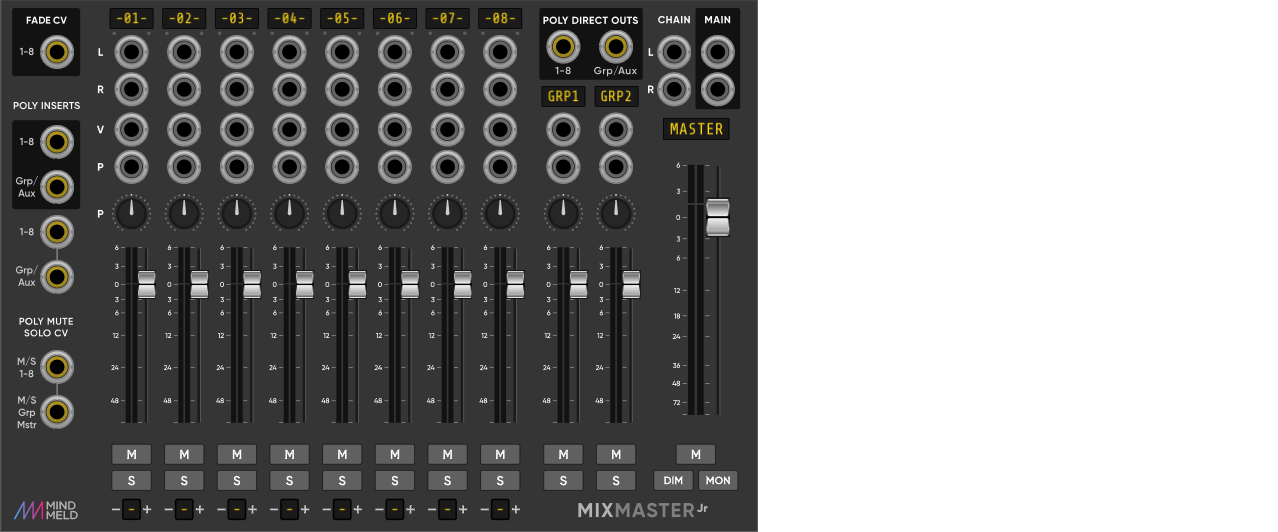Click track 06 volume fader handle
This screenshot has width=1278, height=532.
pyautogui.click(x=409, y=284)
